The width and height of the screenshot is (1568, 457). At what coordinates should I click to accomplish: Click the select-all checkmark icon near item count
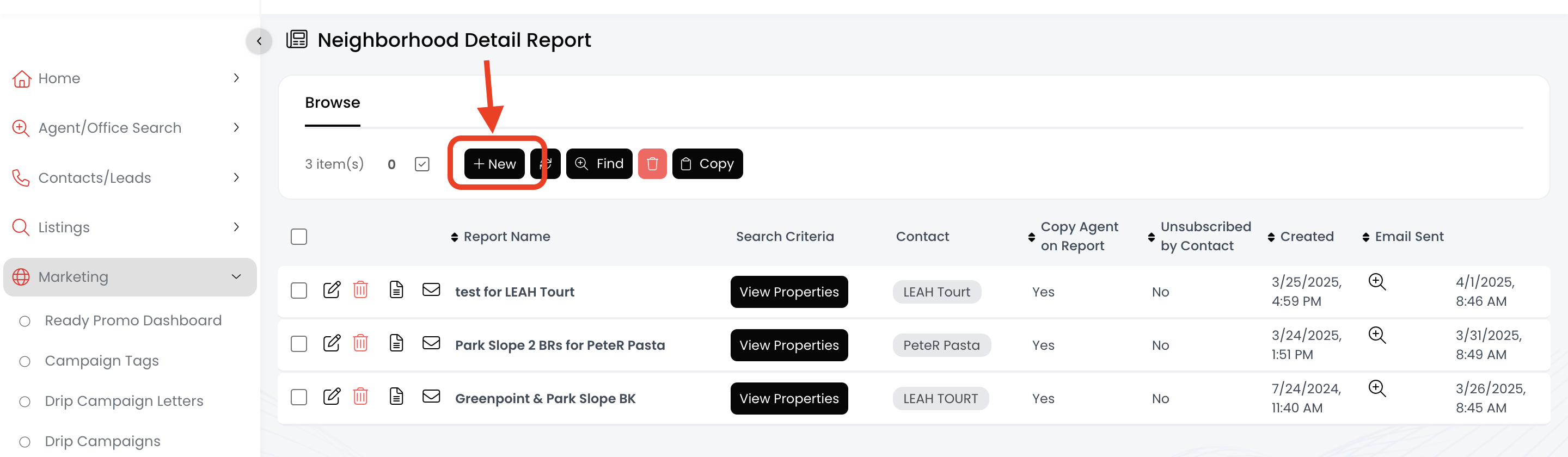pos(422,164)
